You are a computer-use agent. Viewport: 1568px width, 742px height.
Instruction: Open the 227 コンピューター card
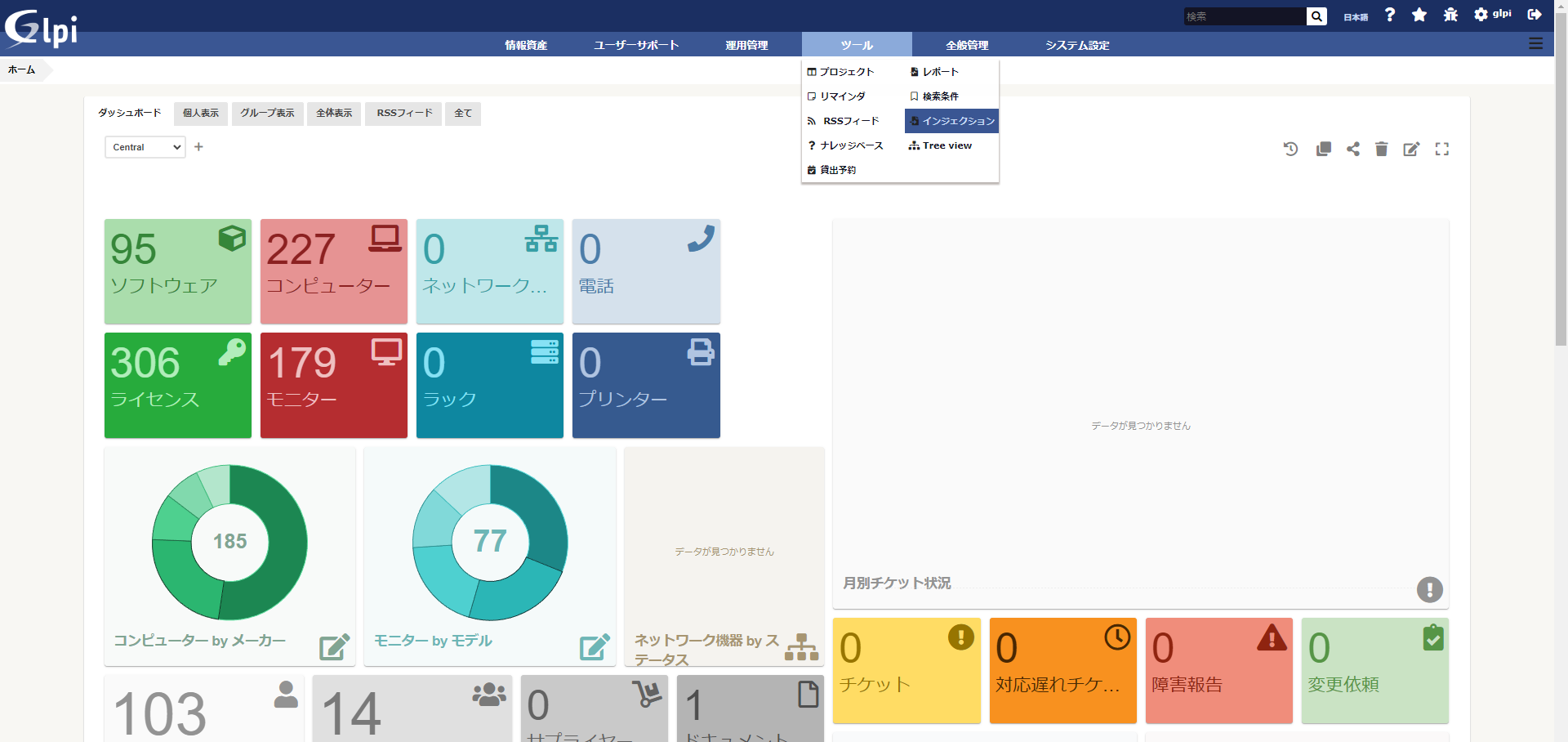point(333,270)
